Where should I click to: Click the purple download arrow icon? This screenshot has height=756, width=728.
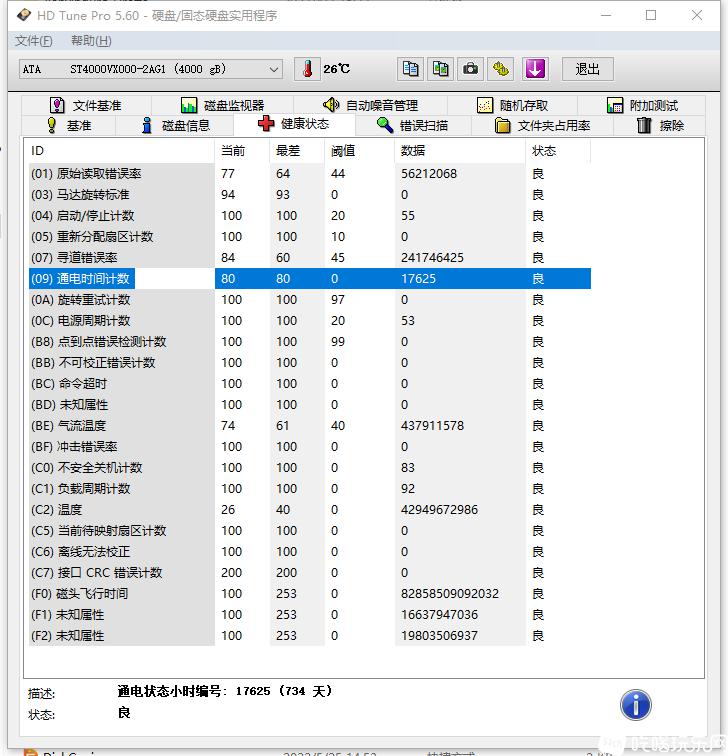point(535,69)
